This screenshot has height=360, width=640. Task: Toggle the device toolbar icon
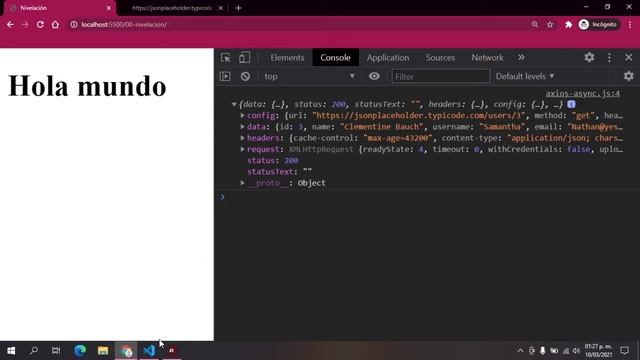tap(244, 58)
